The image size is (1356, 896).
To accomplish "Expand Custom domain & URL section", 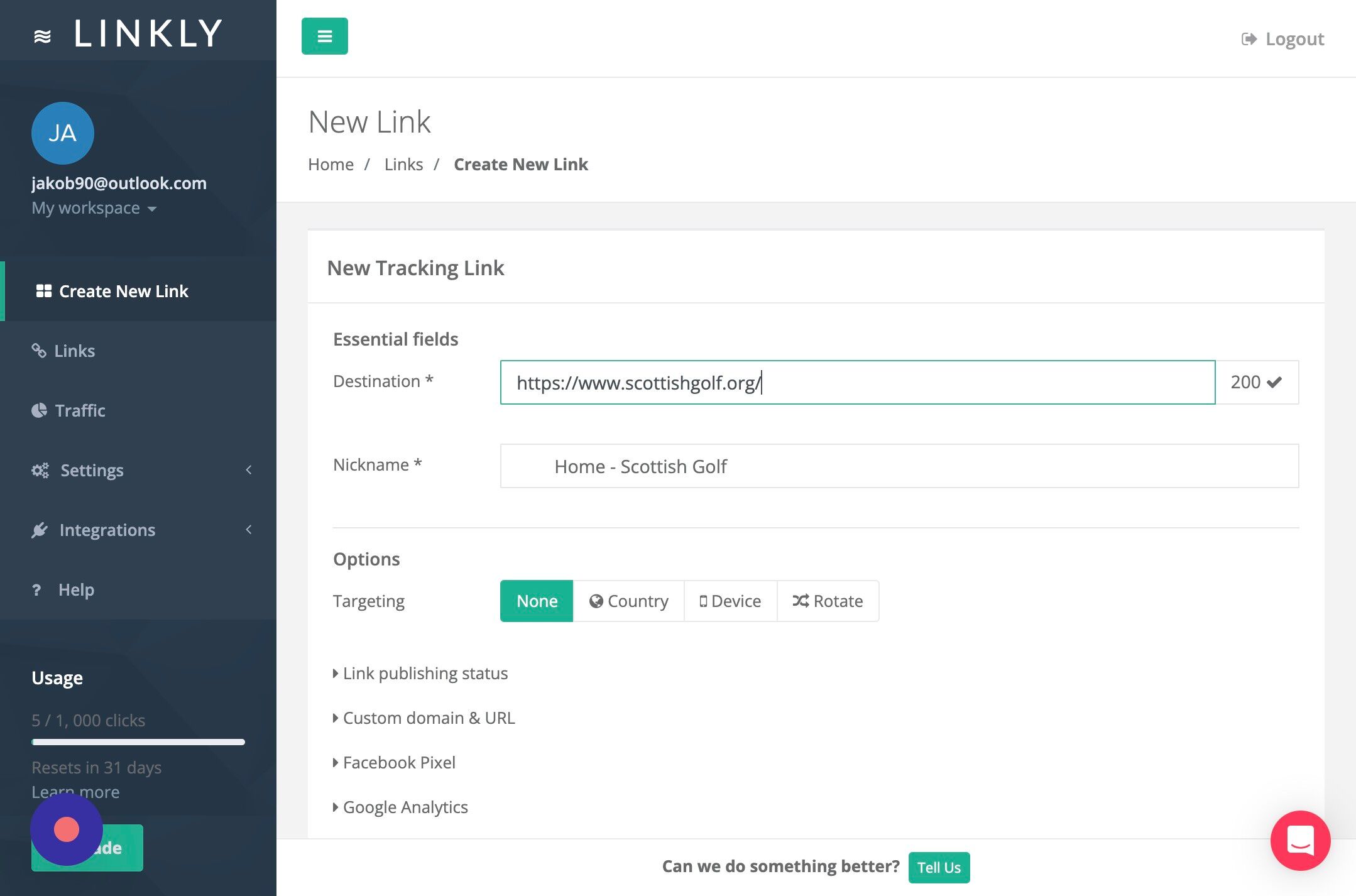I will (x=429, y=718).
